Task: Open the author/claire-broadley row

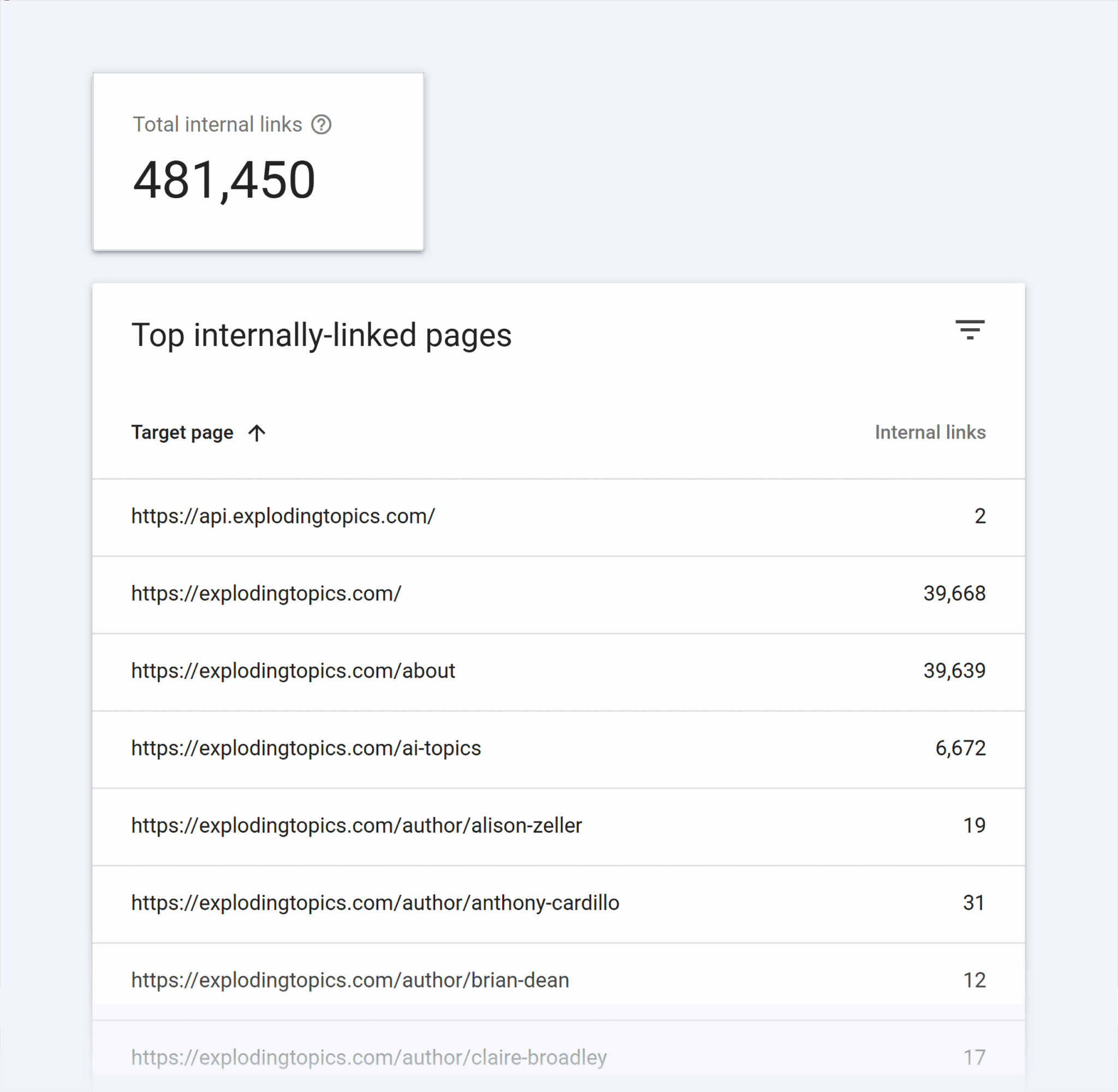Action: (x=558, y=1057)
